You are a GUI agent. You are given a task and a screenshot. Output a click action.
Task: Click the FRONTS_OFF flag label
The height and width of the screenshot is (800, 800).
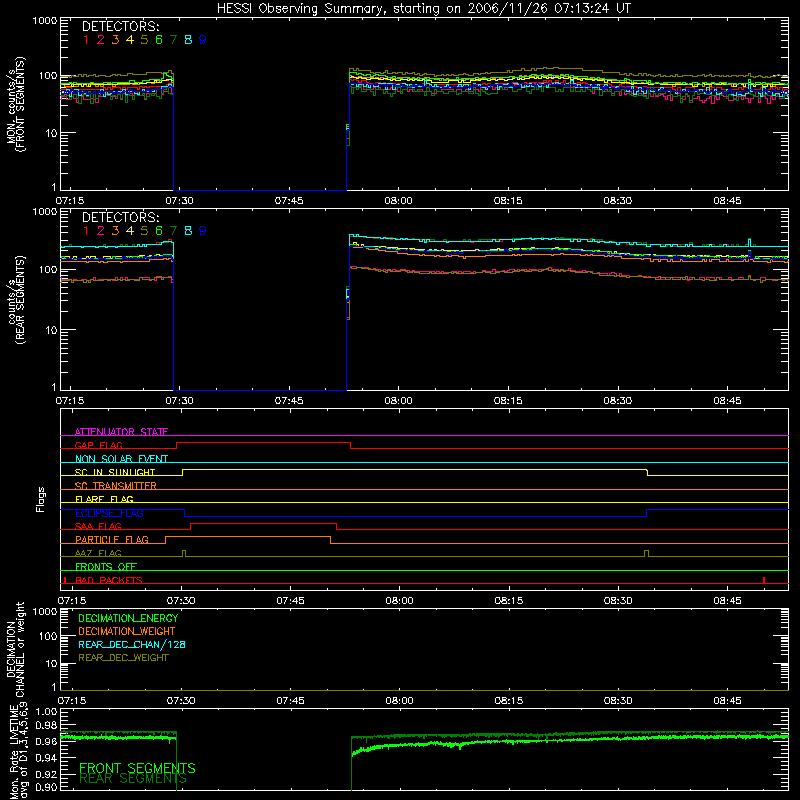[x=106, y=567]
